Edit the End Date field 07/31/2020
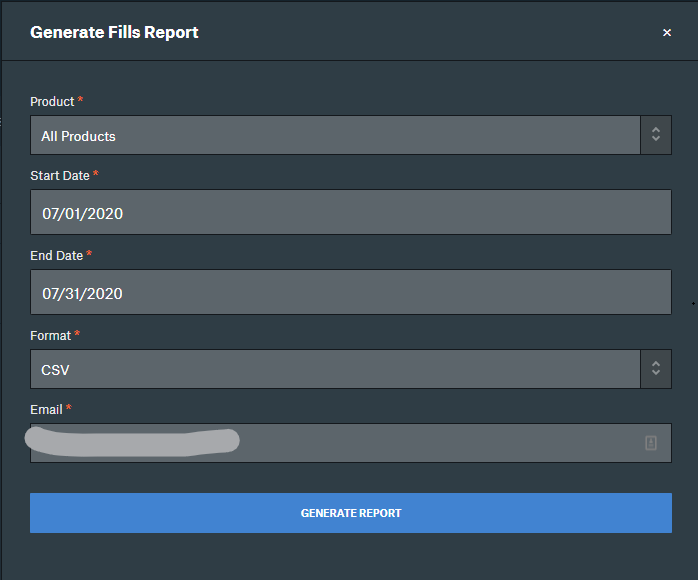The image size is (698, 580). pyautogui.click(x=351, y=292)
